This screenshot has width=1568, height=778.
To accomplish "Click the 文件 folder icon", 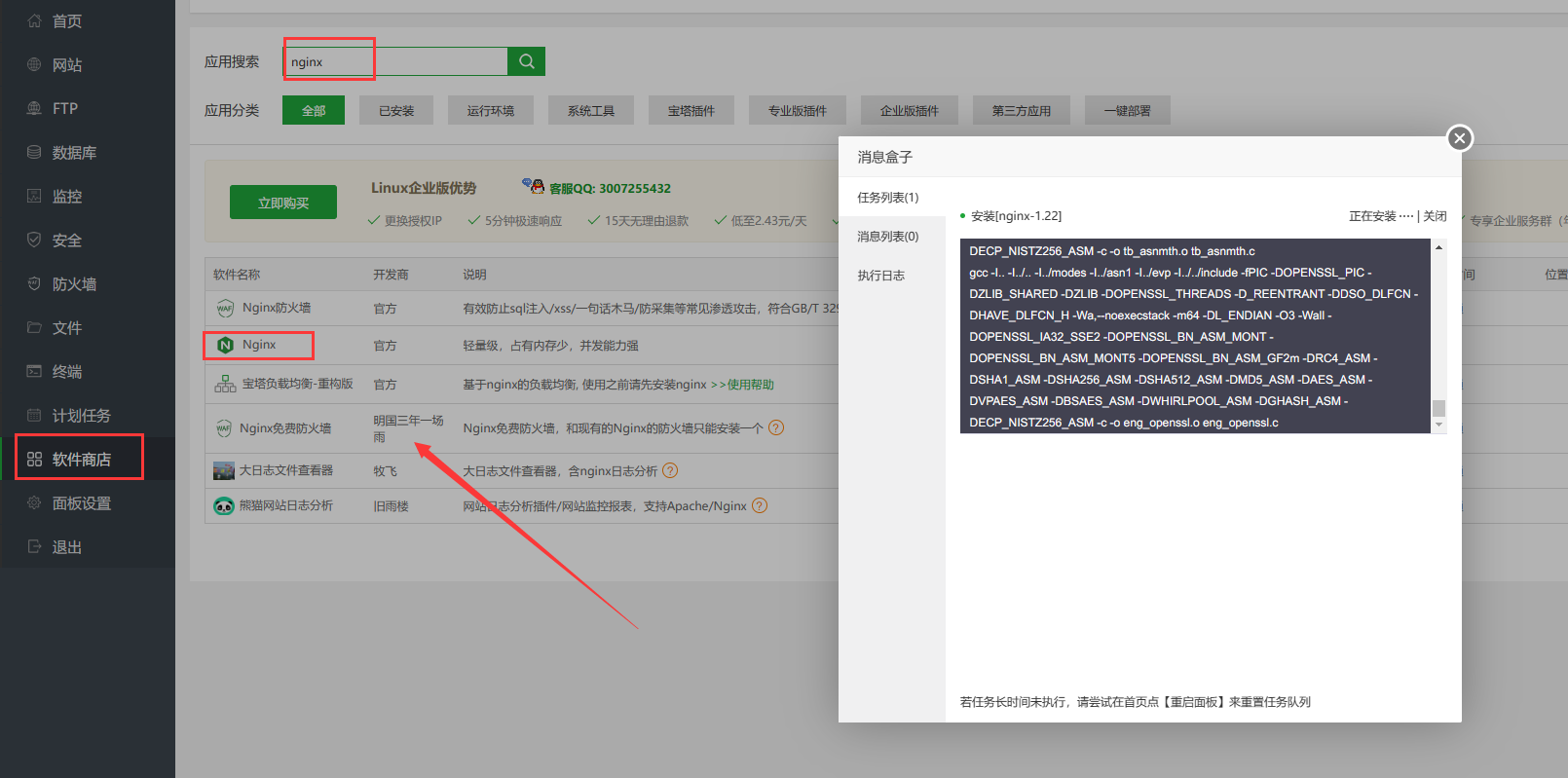I will click(34, 327).
